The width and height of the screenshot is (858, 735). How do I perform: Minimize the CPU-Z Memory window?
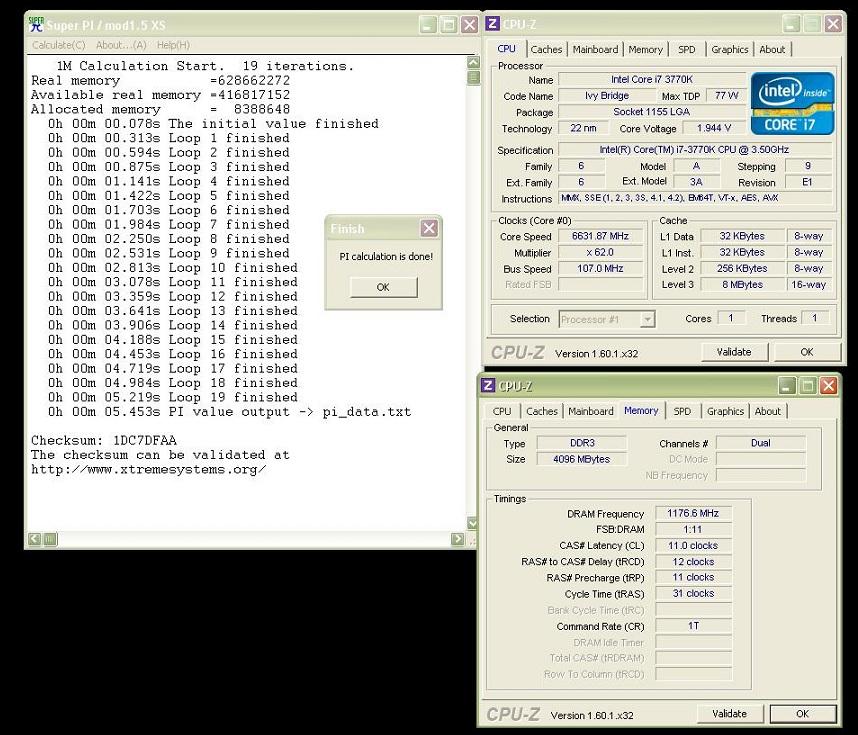pos(787,385)
